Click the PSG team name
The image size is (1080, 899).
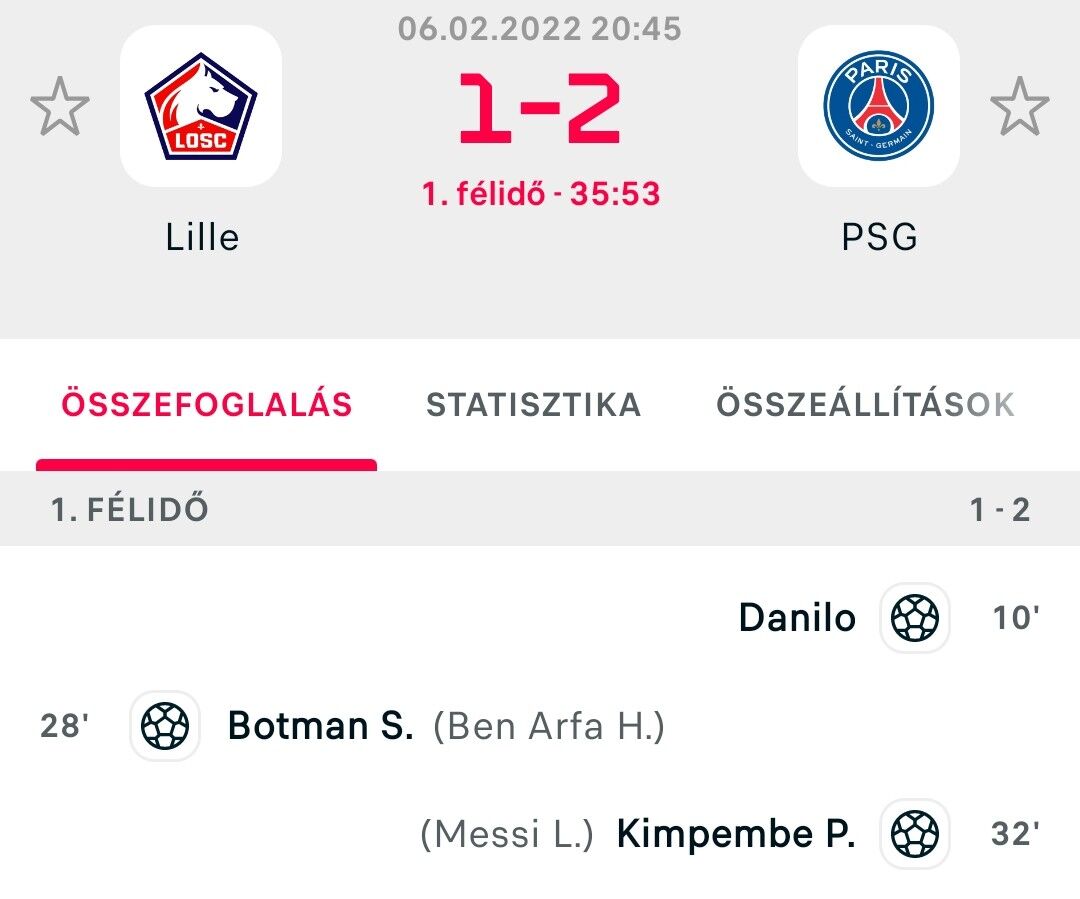(x=879, y=238)
